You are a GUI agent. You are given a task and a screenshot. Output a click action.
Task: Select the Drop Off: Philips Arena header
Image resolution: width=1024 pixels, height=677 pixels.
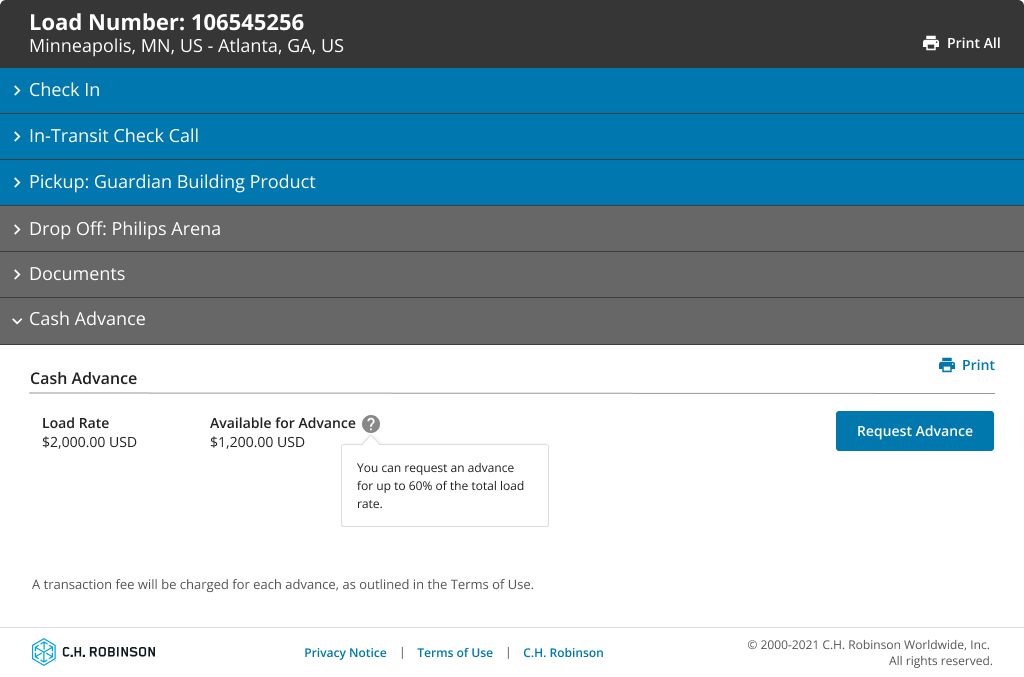coord(125,229)
